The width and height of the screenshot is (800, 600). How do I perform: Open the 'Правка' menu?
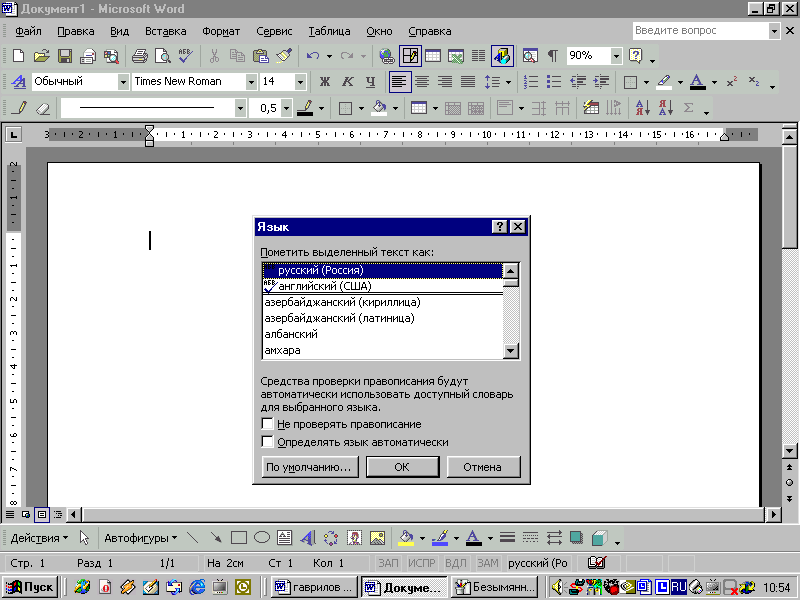click(76, 31)
